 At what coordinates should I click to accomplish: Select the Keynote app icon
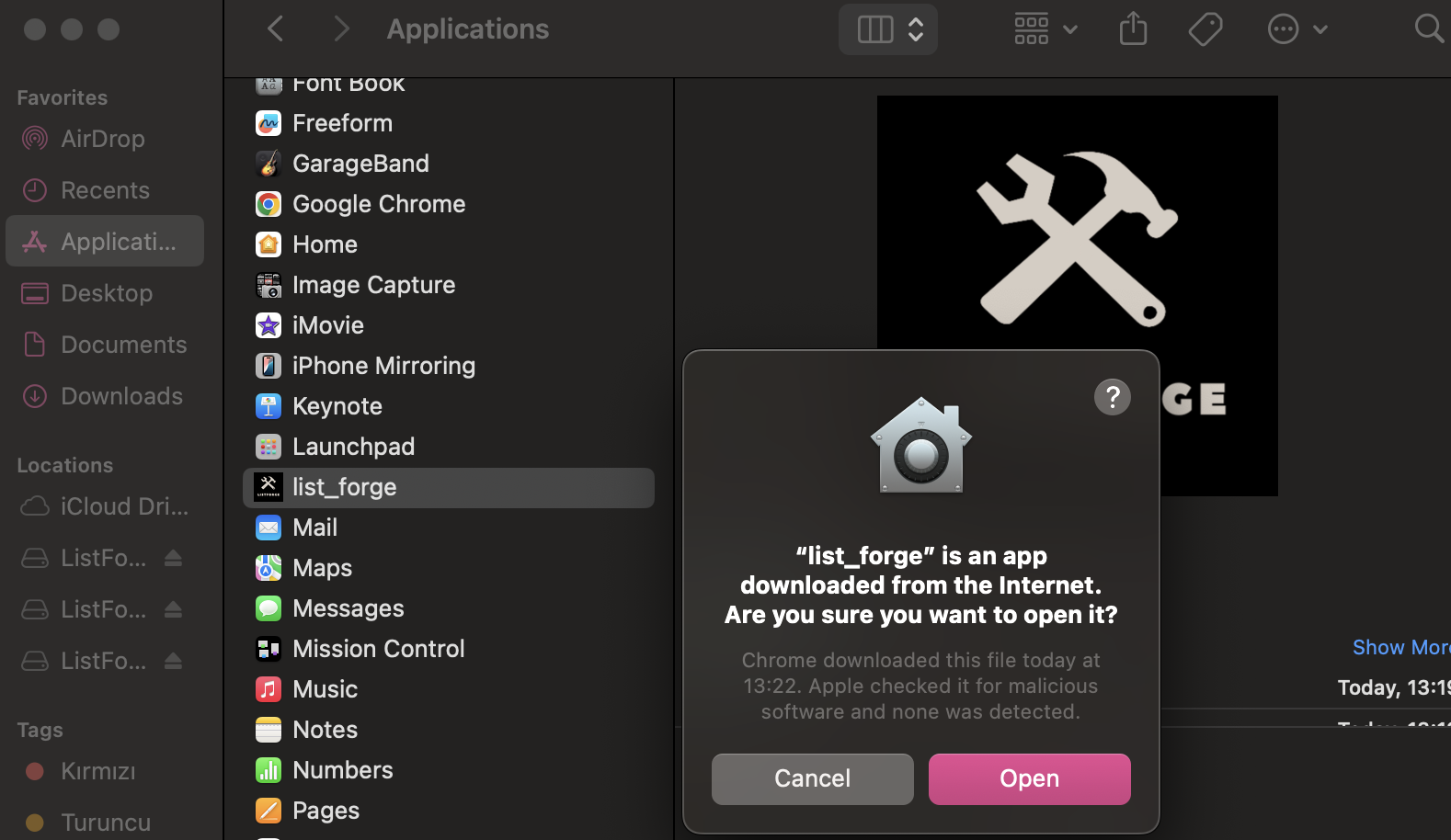(268, 406)
